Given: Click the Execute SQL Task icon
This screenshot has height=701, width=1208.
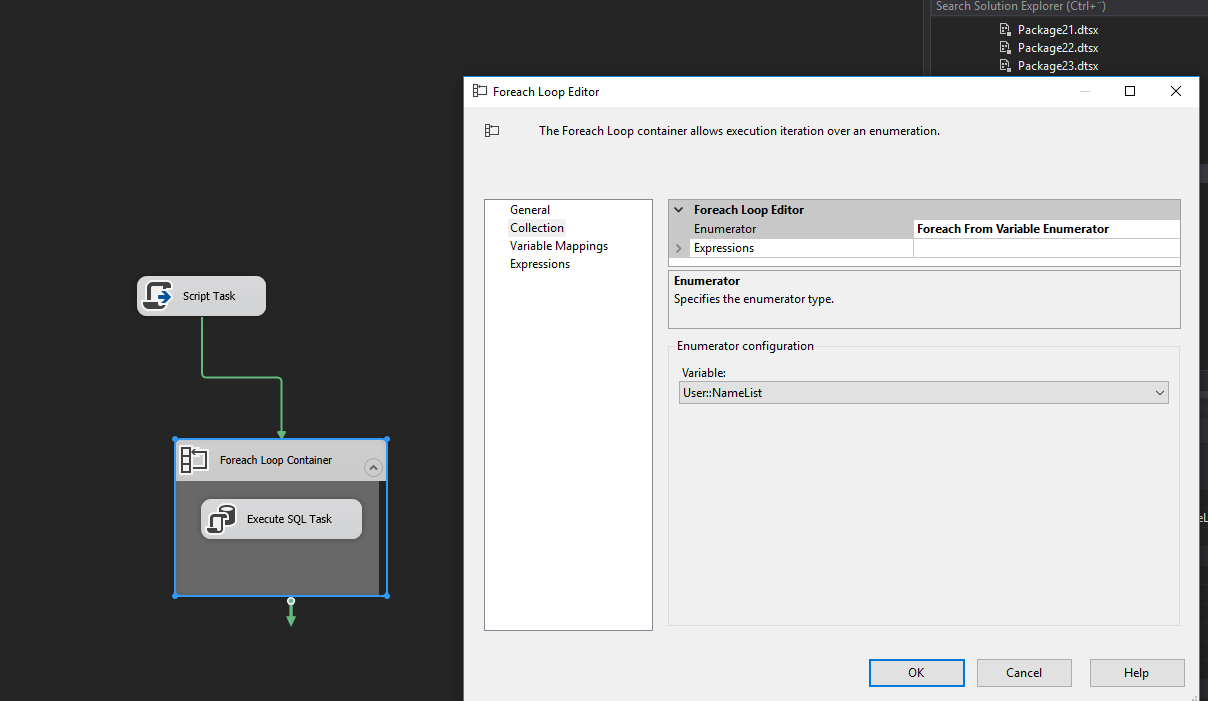Looking at the screenshot, I should point(220,520).
